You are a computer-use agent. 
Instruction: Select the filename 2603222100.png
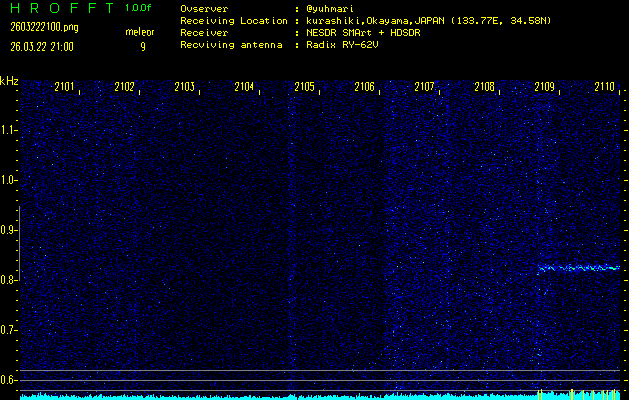click(x=44, y=28)
